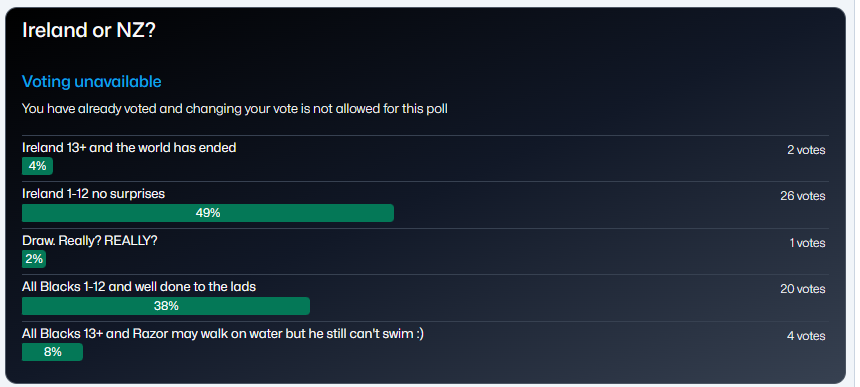This screenshot has width=860, height=387.
Task: Click the 38% green result bar
Action: 166,306
